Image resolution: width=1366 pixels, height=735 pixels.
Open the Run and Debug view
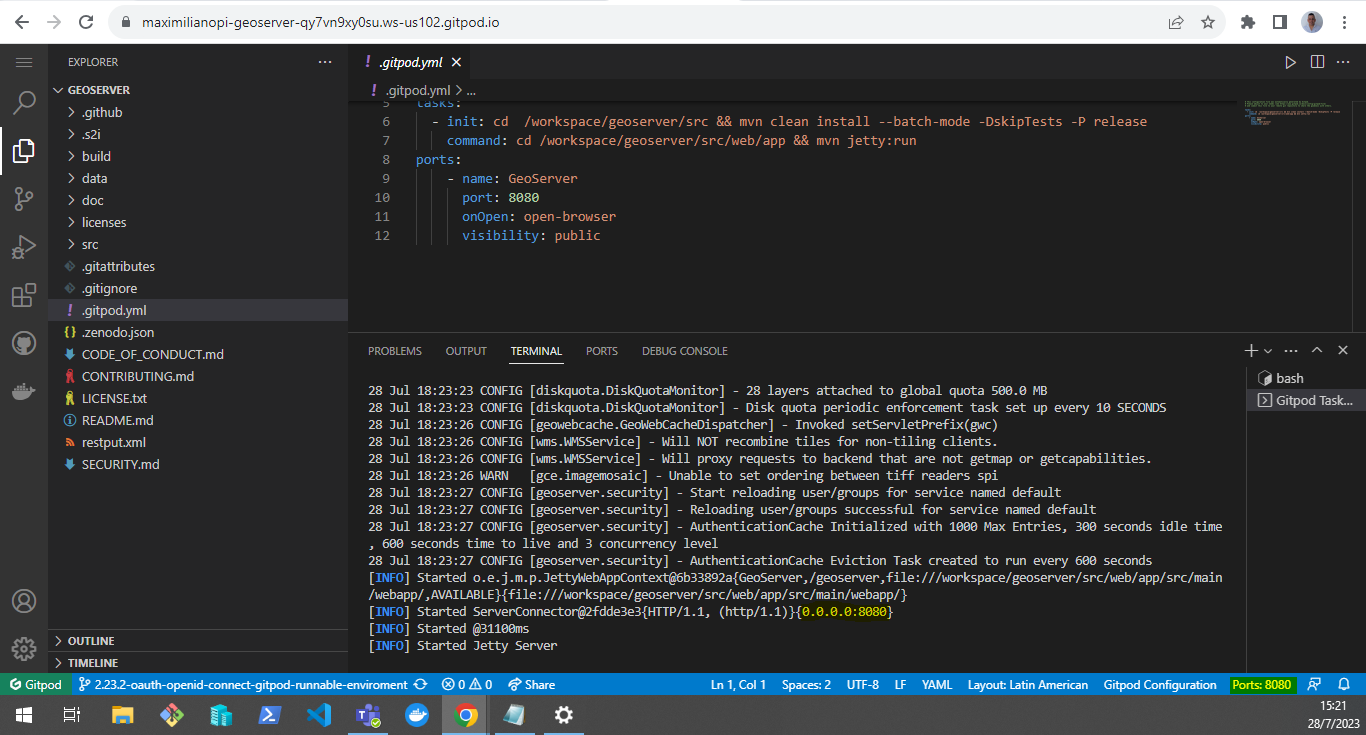(24, 247)
